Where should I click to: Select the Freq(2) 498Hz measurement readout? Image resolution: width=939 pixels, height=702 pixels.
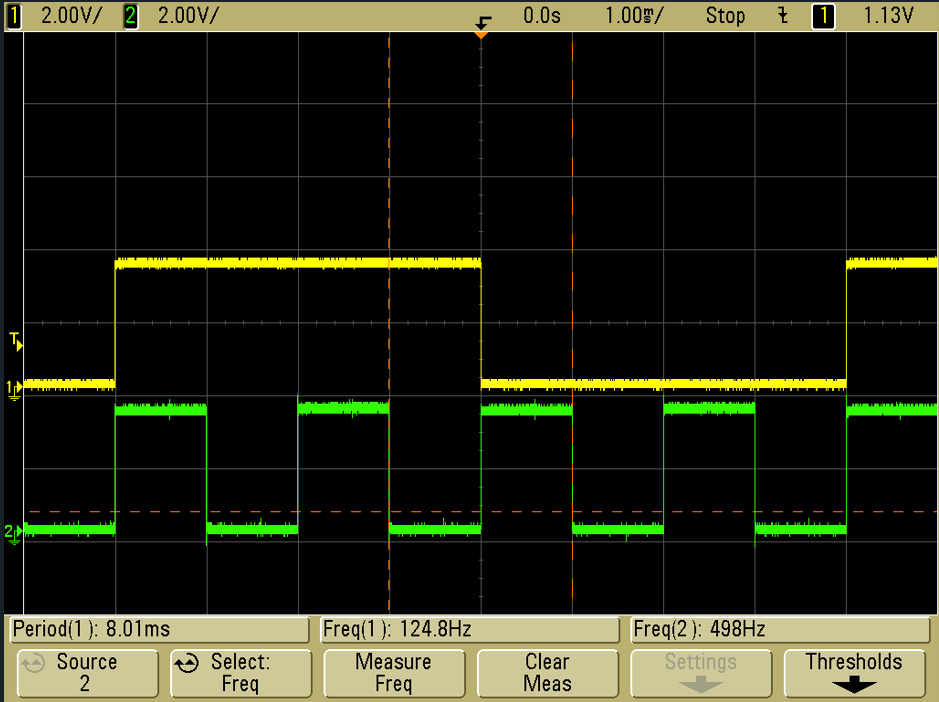pos(780,629)
